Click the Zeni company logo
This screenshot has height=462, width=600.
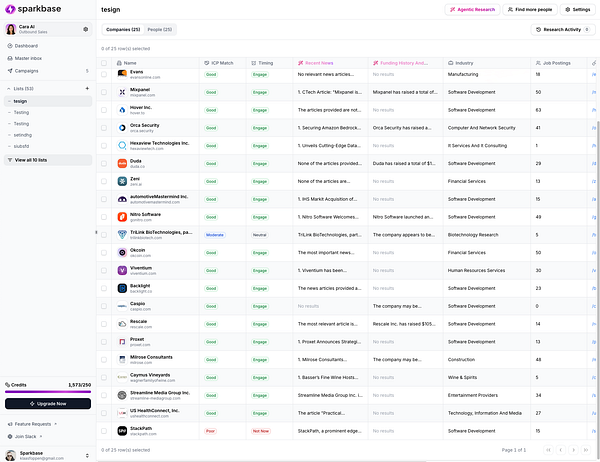(x=122, y=181)
